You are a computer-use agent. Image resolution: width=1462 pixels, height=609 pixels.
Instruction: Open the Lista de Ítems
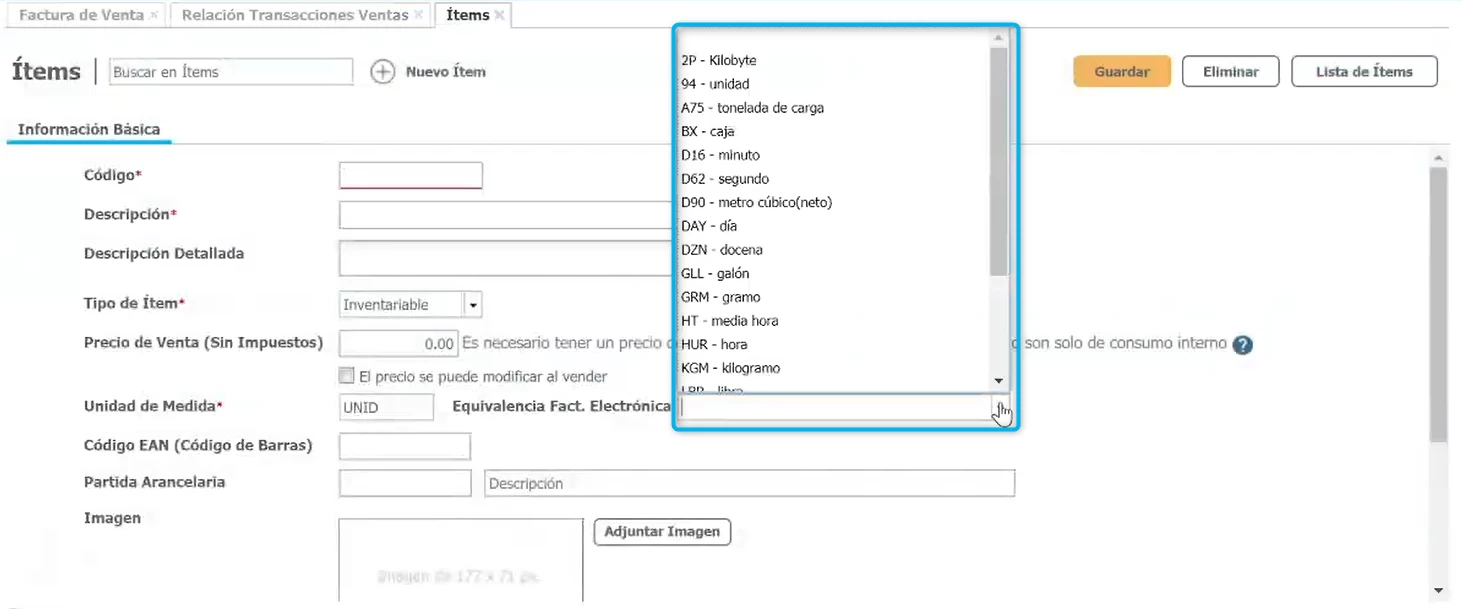[1364, 72]
